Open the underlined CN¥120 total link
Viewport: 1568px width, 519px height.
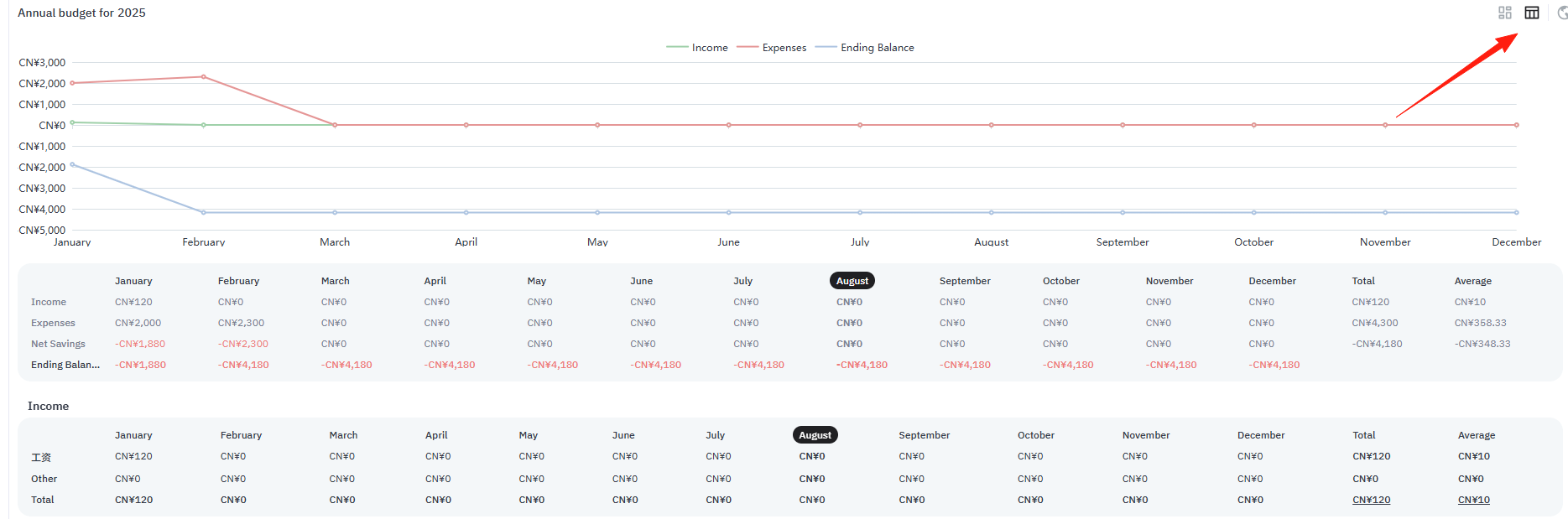pyautogui.click(x=1371, y=500)
